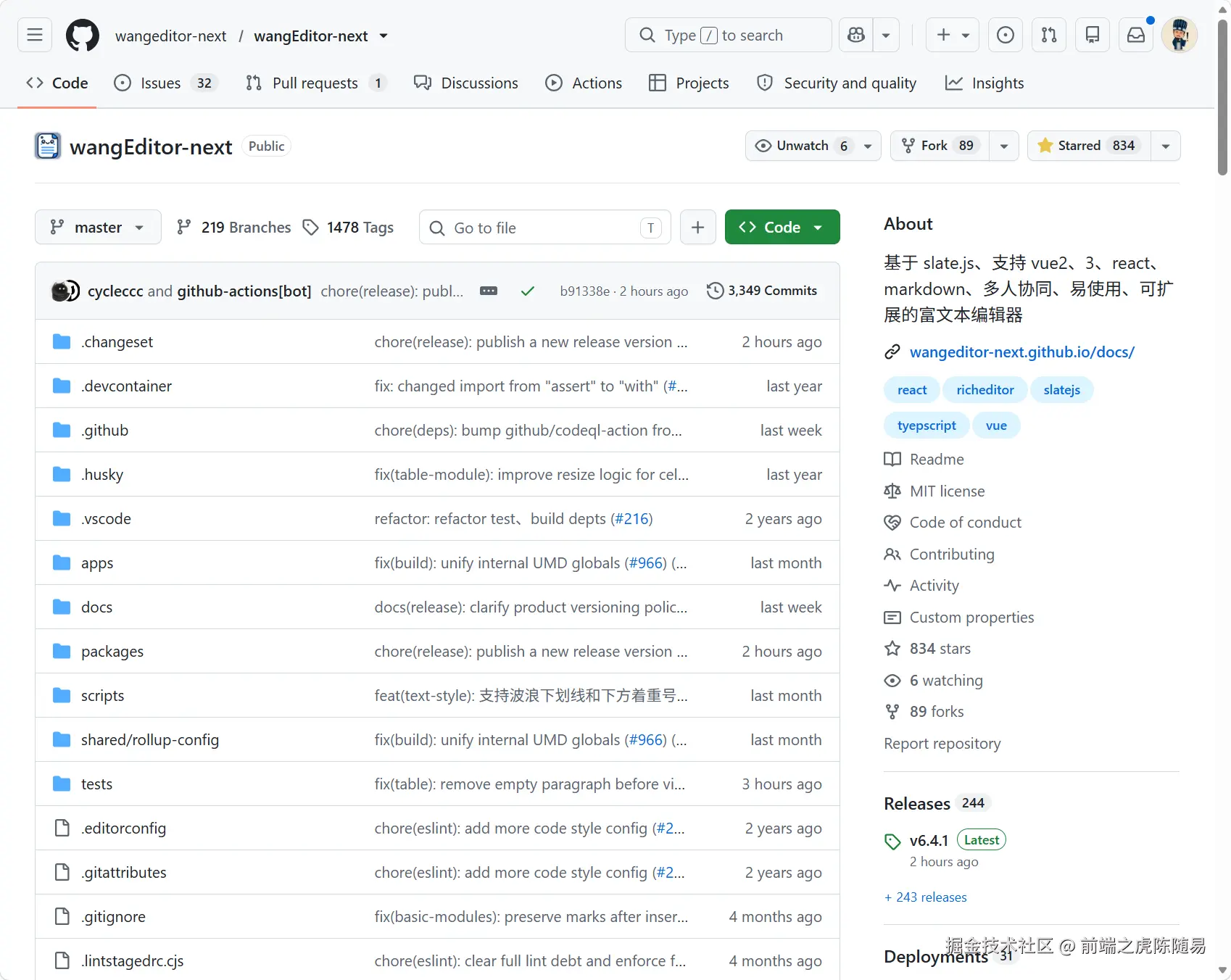
Task: Add file with the plus button
Action: tap(697, 228)
